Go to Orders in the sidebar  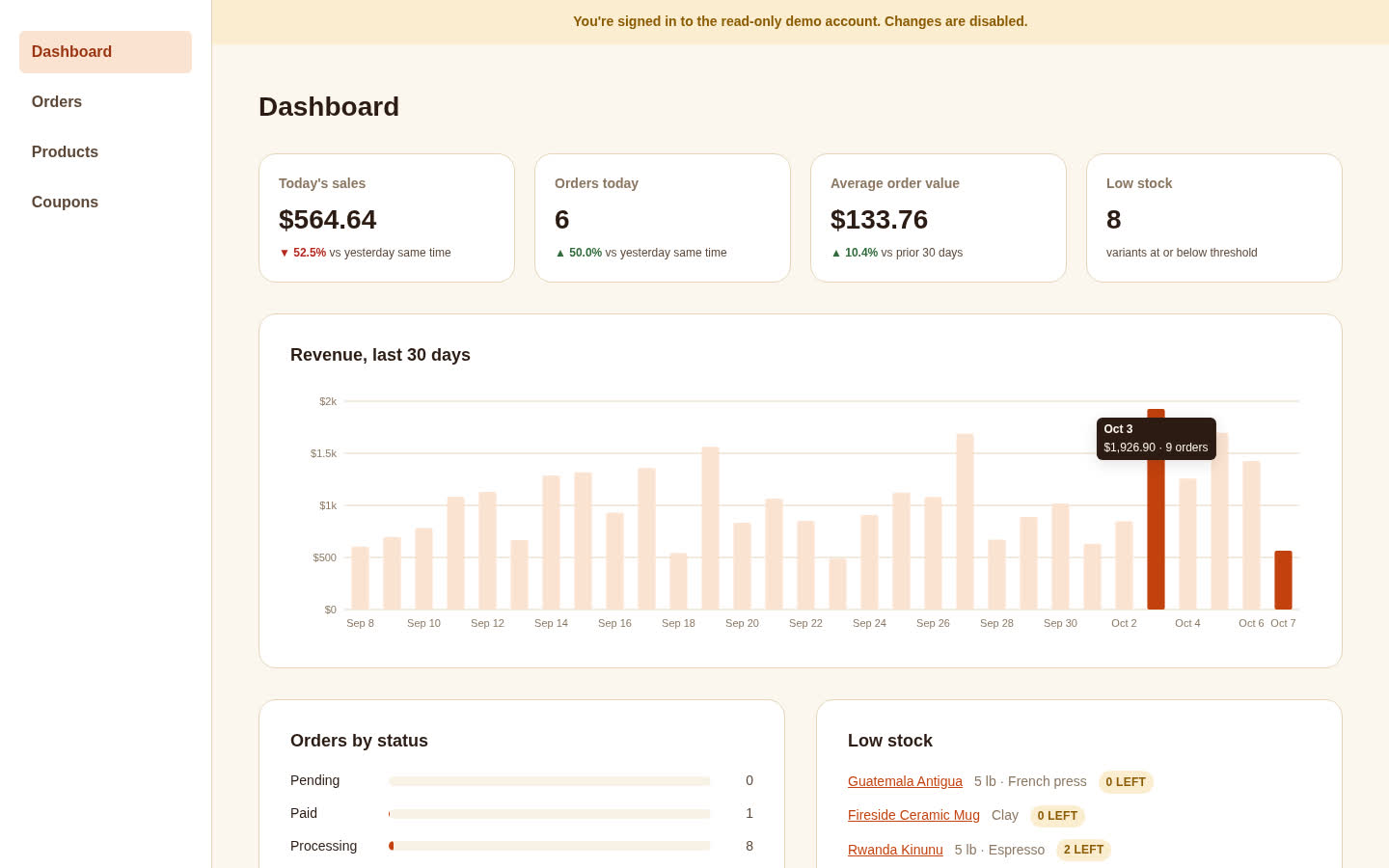[x=105, y=102]
